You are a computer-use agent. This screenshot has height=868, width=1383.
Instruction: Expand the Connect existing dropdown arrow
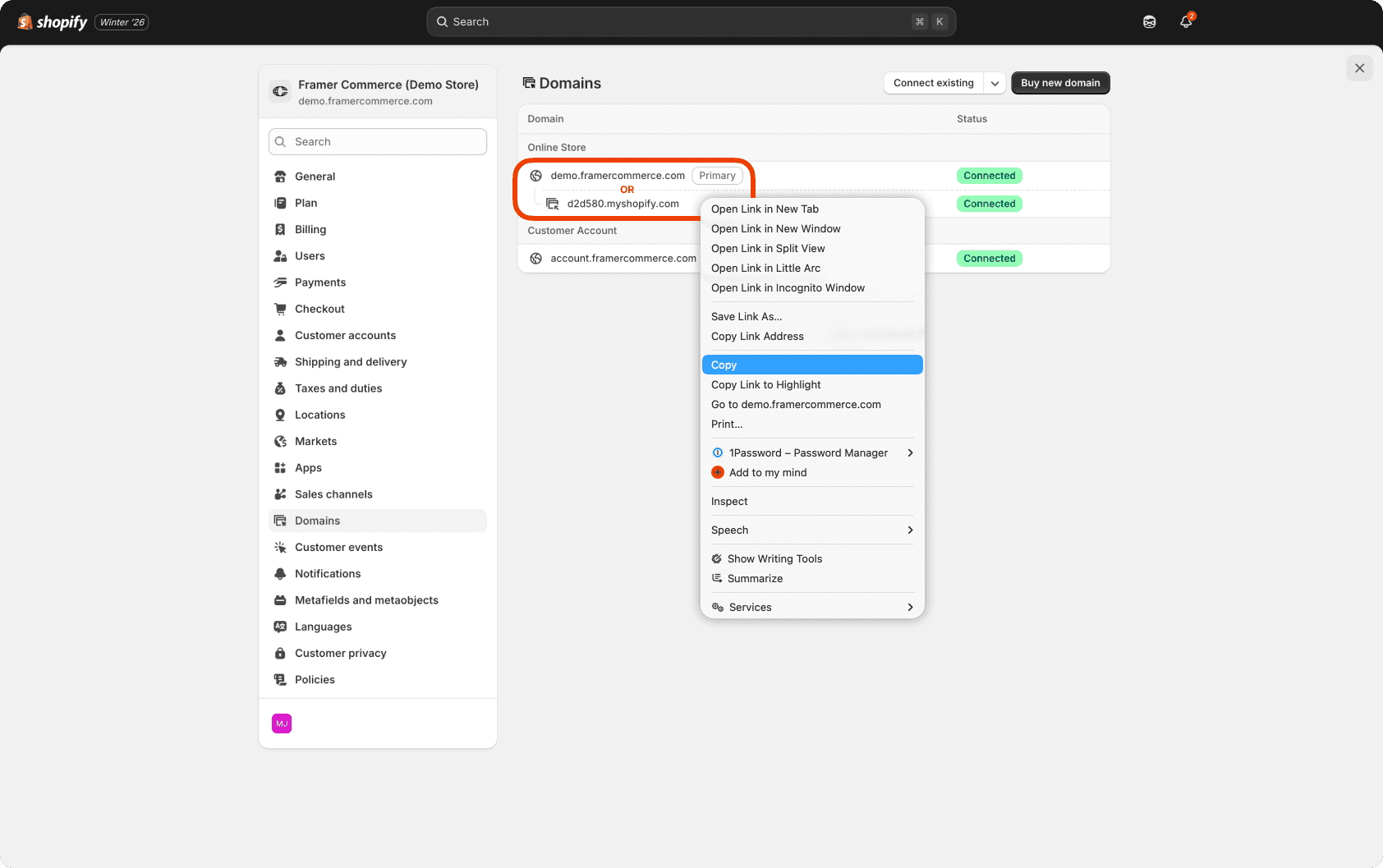995,83
